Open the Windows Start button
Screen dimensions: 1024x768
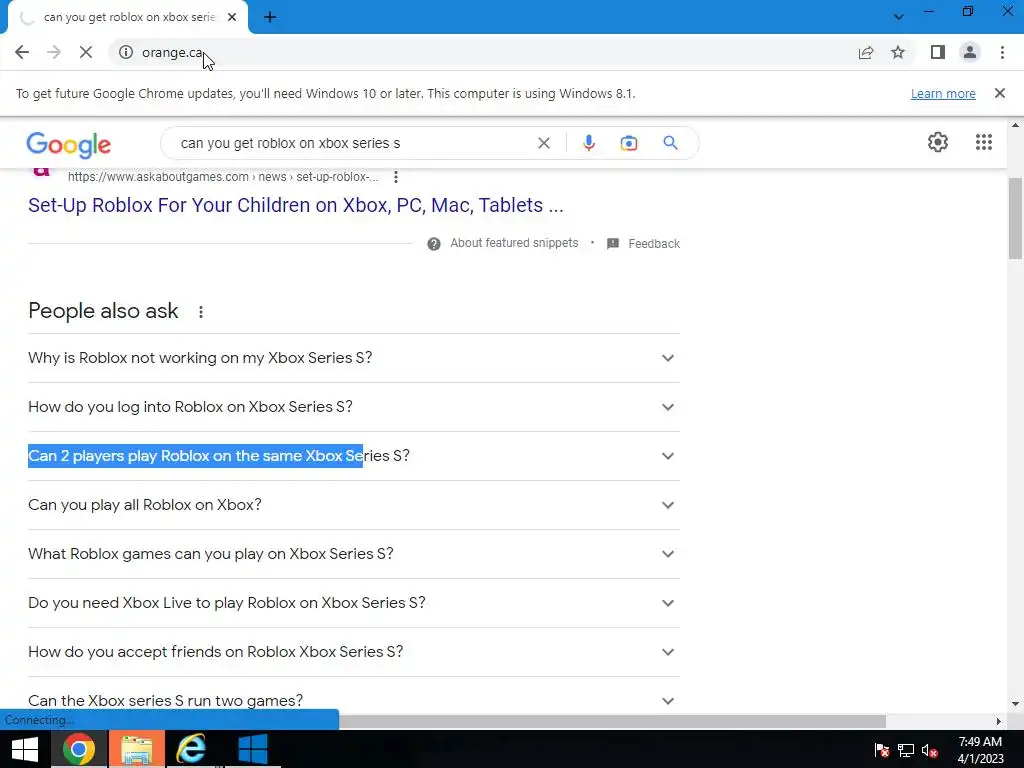[25, 749]
